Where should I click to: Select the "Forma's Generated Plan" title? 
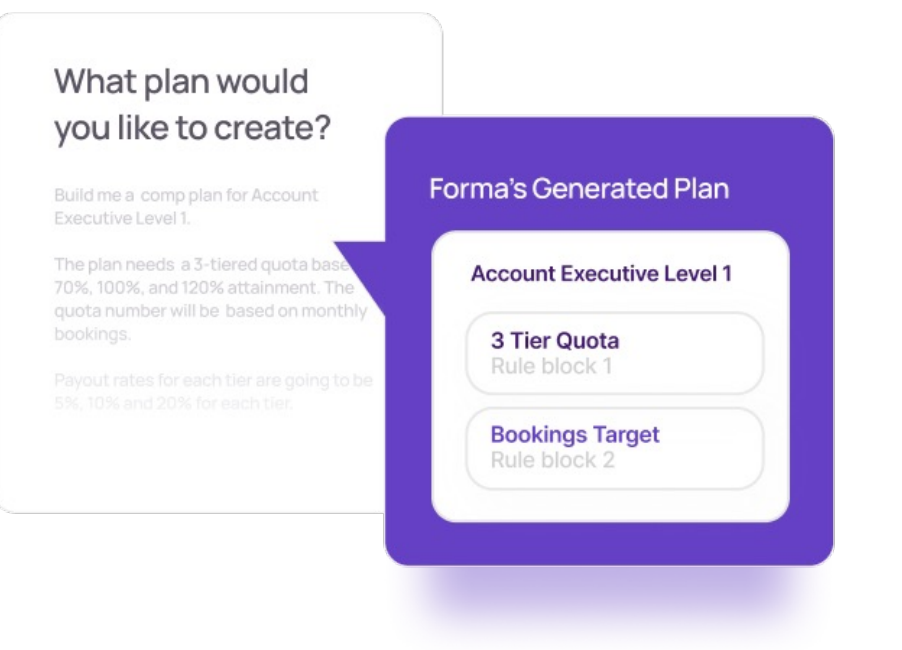tap(579, 188)
